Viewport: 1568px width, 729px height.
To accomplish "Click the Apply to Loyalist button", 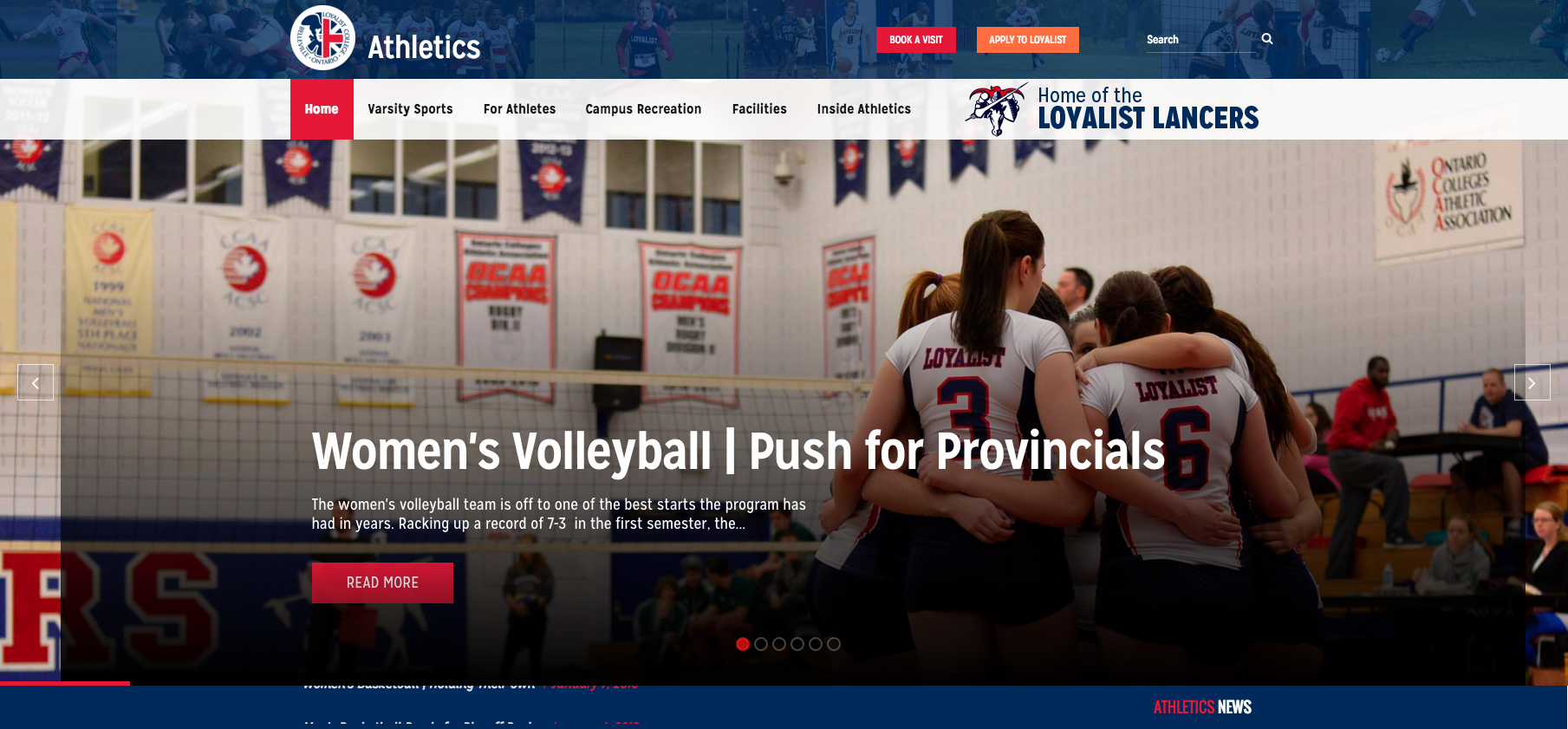I will click(x=1028, y=40).
